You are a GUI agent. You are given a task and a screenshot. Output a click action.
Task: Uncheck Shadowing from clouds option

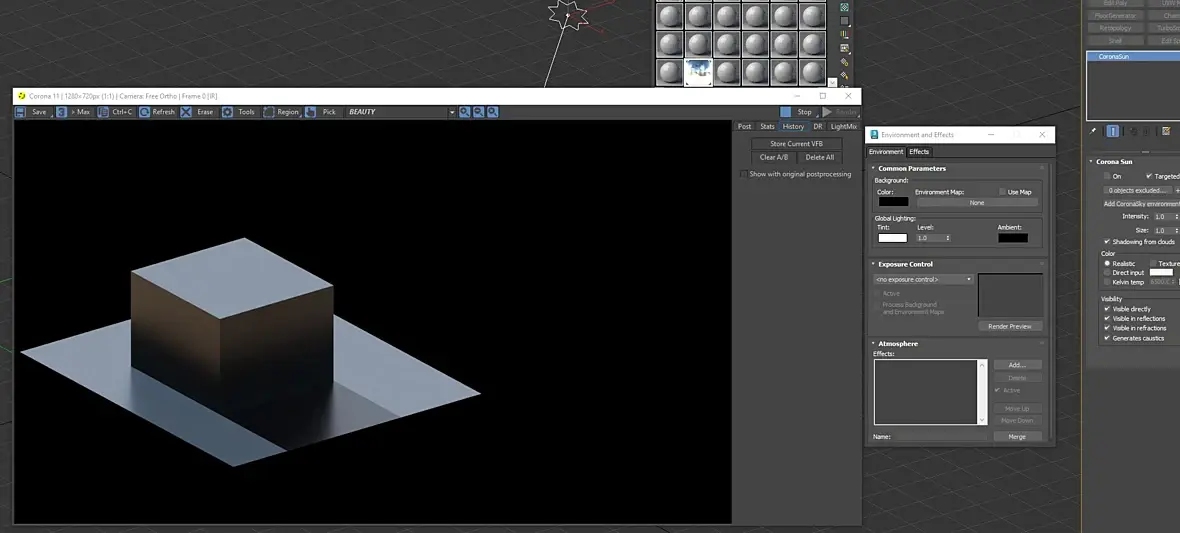point(1107,242)
